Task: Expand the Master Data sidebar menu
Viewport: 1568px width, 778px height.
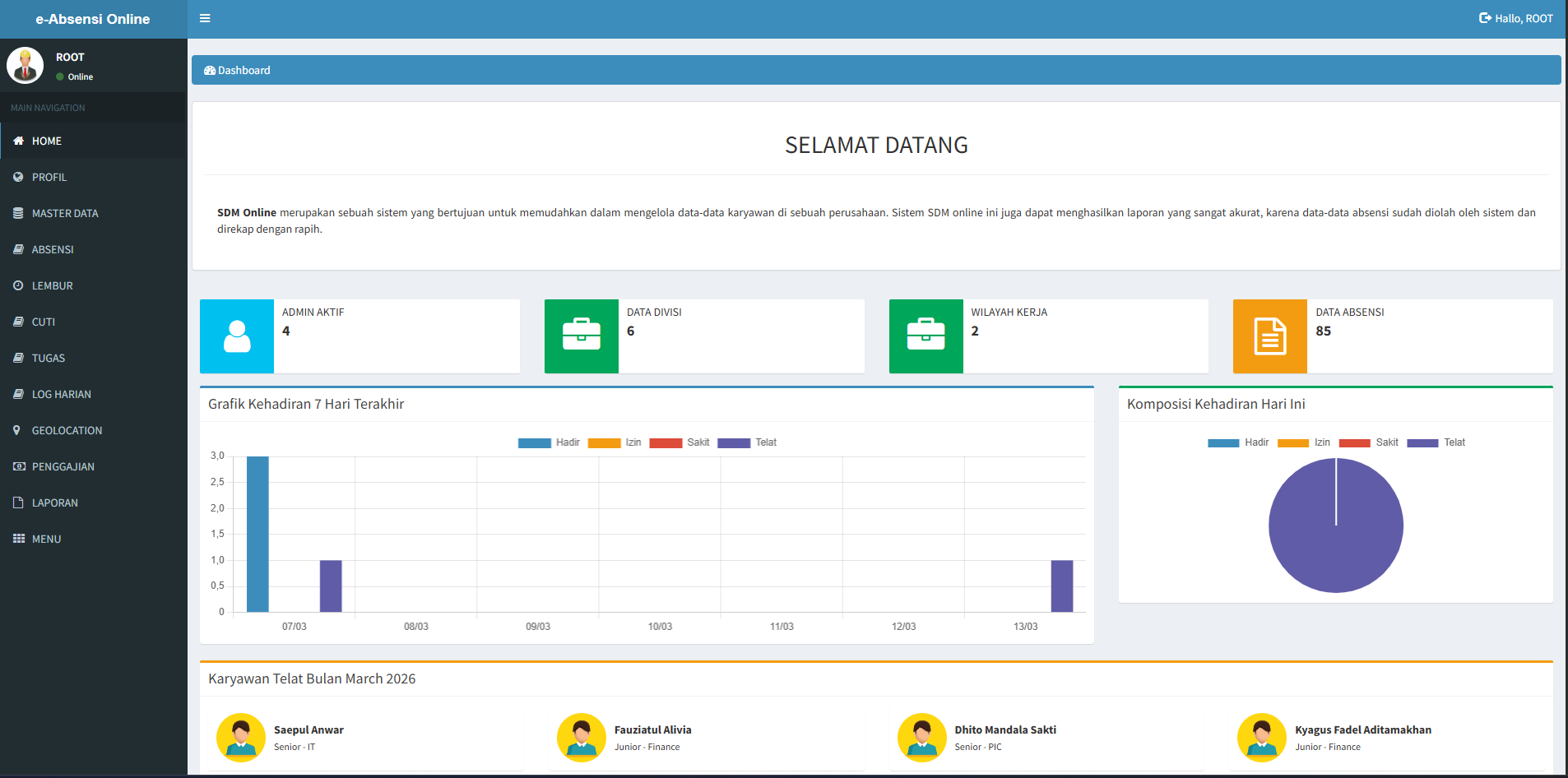Action: click(65, 213)
